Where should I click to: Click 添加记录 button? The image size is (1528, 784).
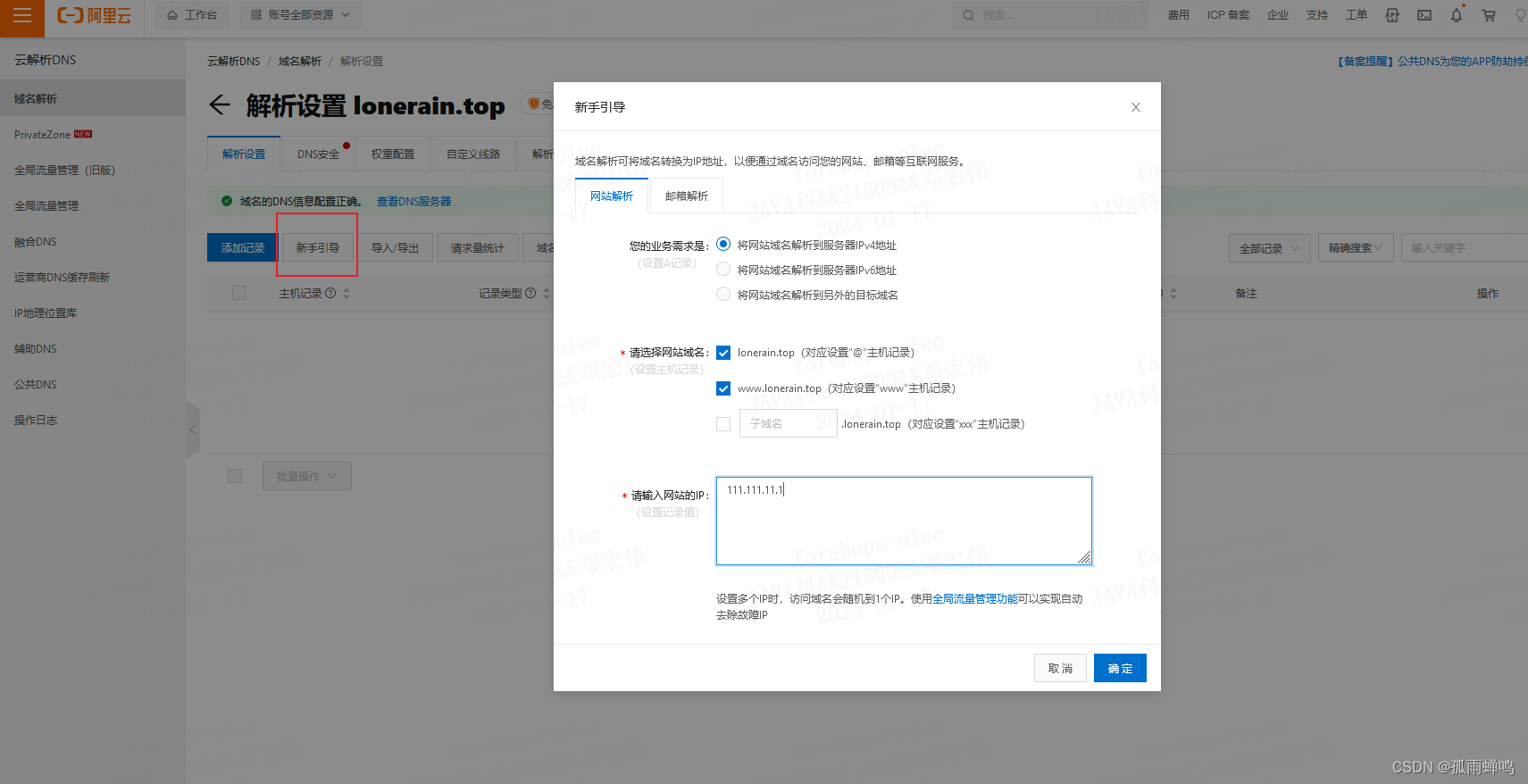pyautogui.click(x=243, y=247)
